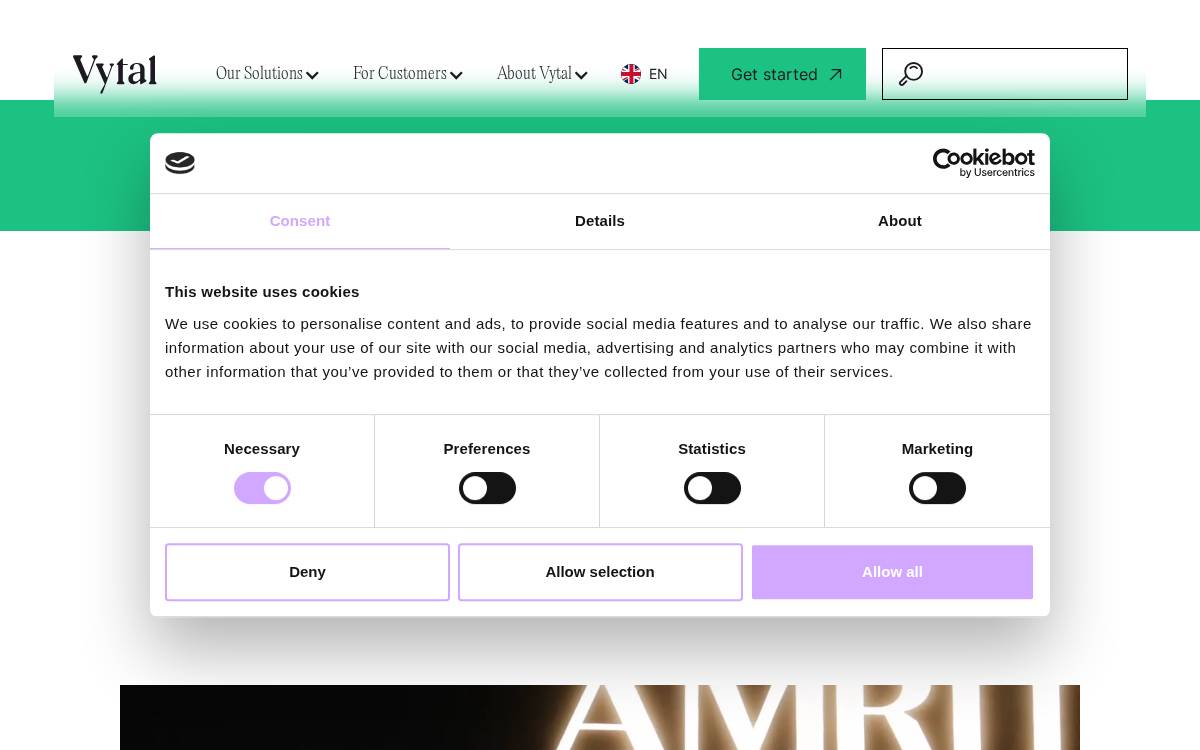Click the UK flag language icon
The height and width of the screenshot is (750, 1200).
(631, 74)
